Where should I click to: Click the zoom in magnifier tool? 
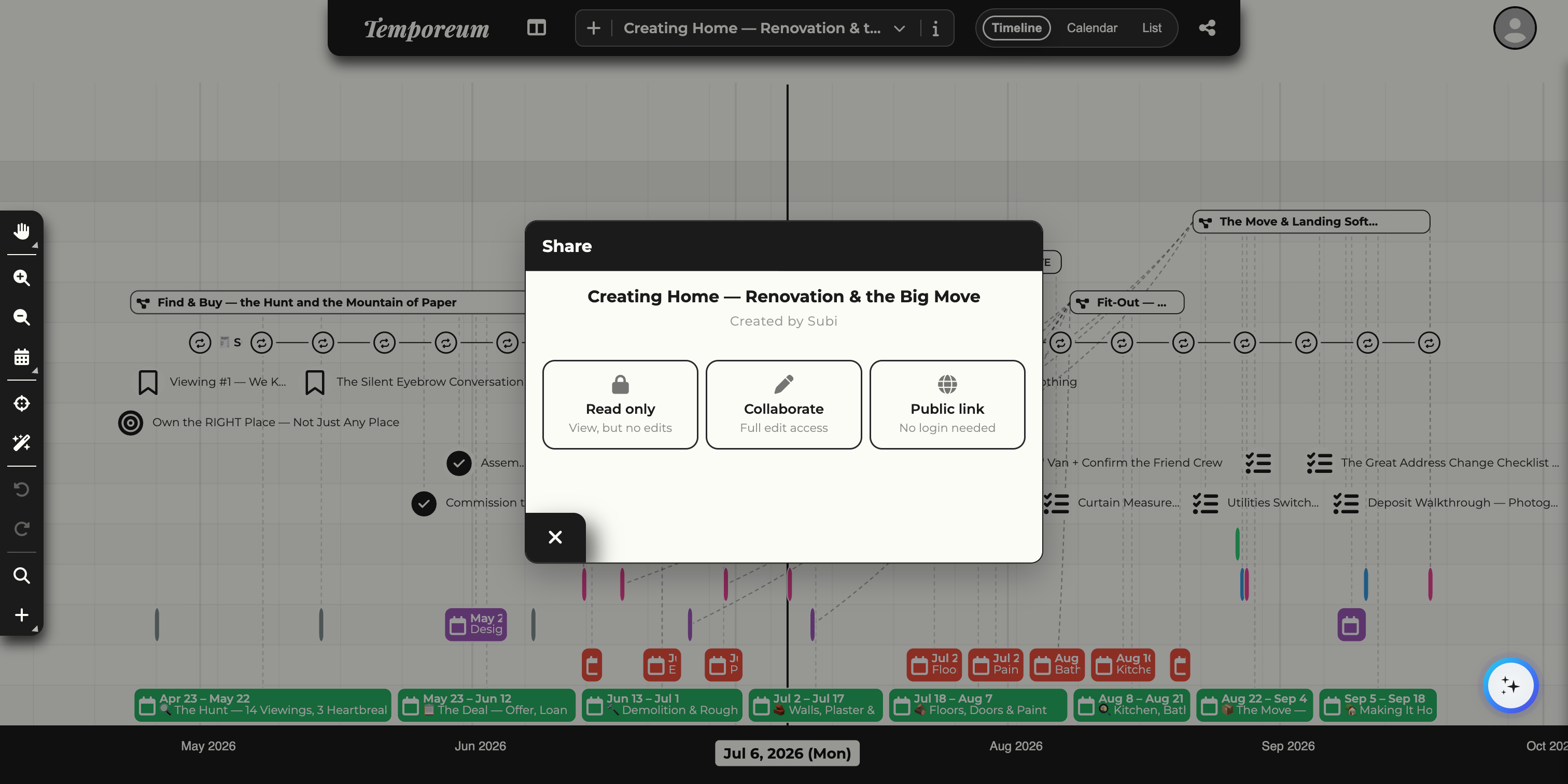[x=22, y=277]
